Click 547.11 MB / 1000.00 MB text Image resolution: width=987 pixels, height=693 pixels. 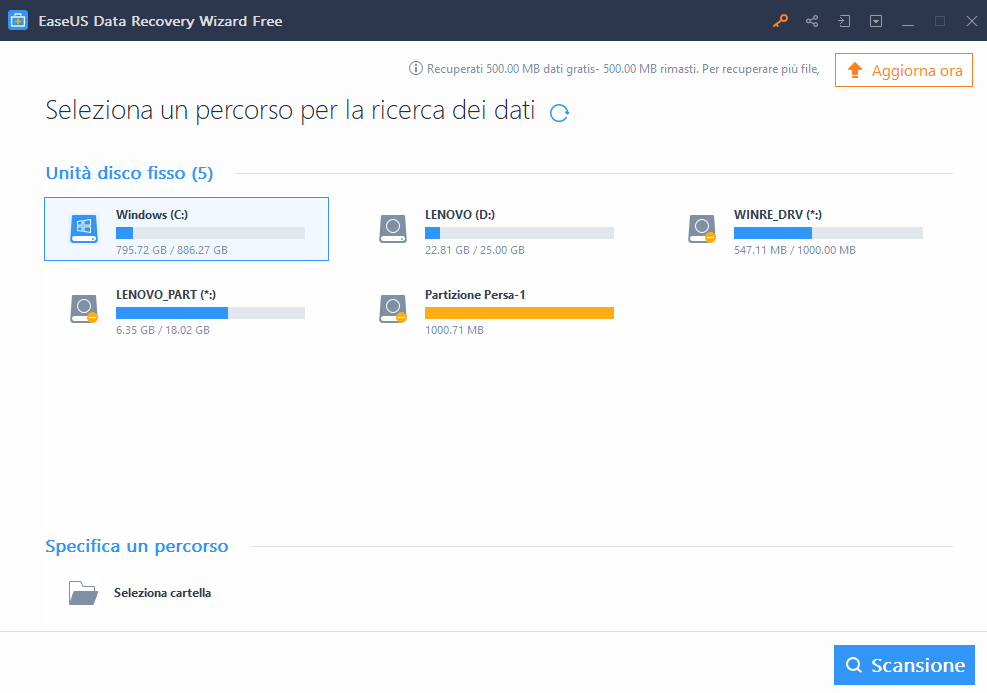coord(794,250)
